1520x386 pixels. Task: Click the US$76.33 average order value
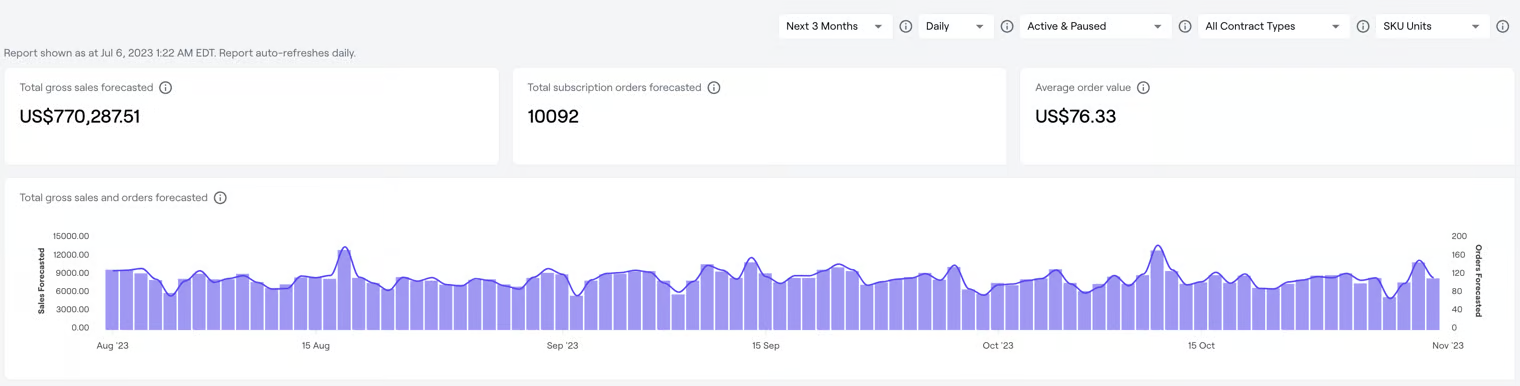[x=1075, y=117]
